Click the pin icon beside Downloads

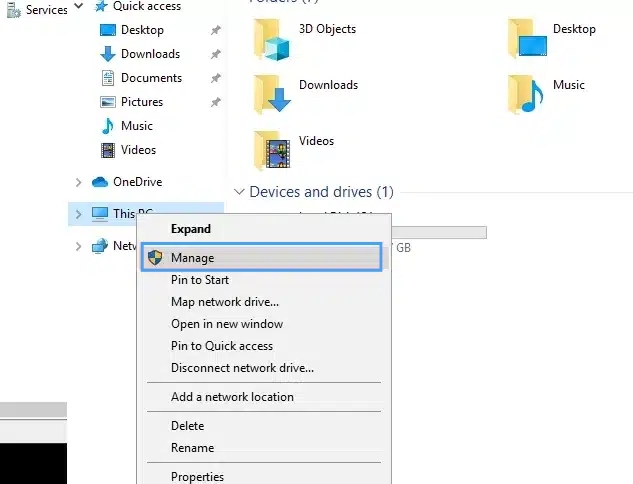(215, 54)
